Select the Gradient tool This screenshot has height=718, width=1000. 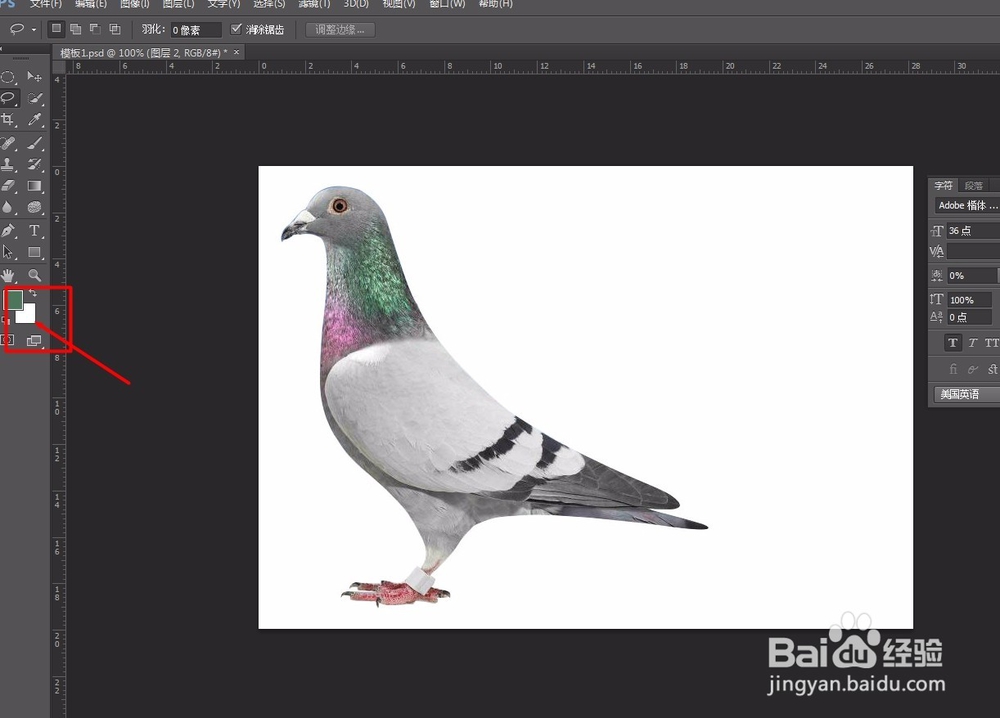pyautogui.click(x=34, y=186)
